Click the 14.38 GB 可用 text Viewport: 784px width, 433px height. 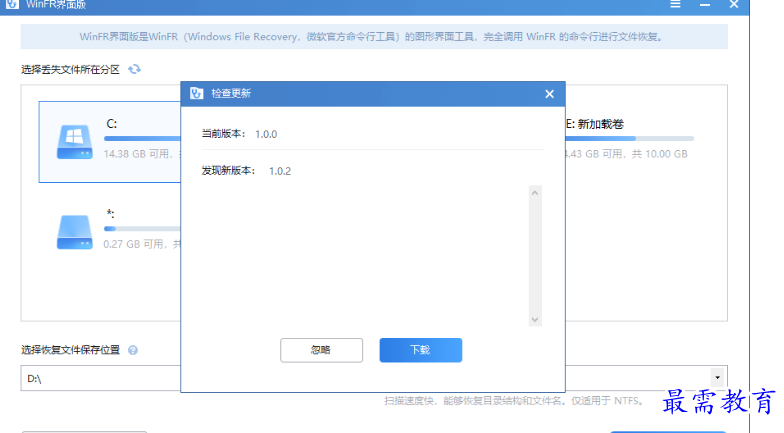pos(136,154)
